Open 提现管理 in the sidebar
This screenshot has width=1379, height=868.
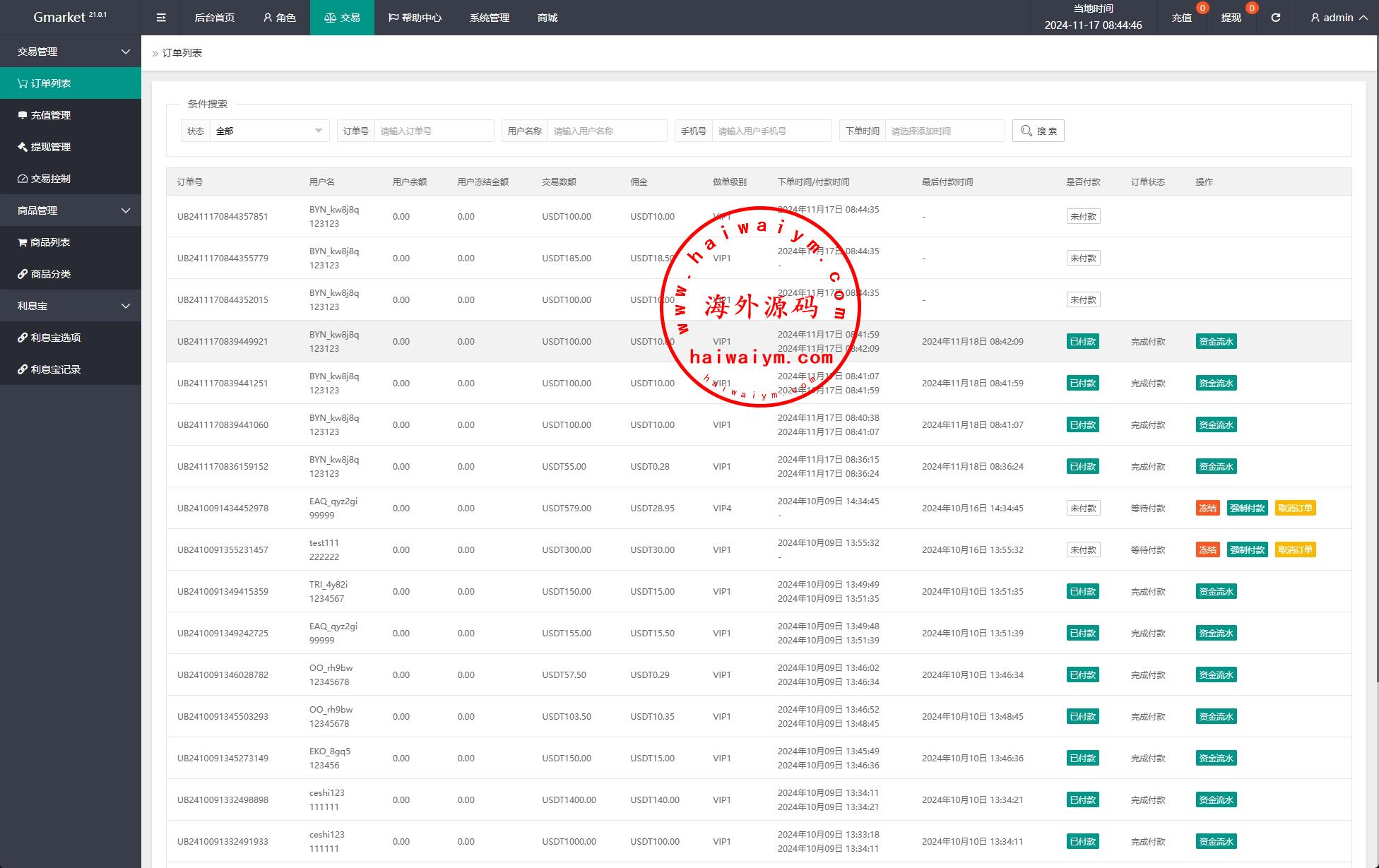(x=51, y=147)
